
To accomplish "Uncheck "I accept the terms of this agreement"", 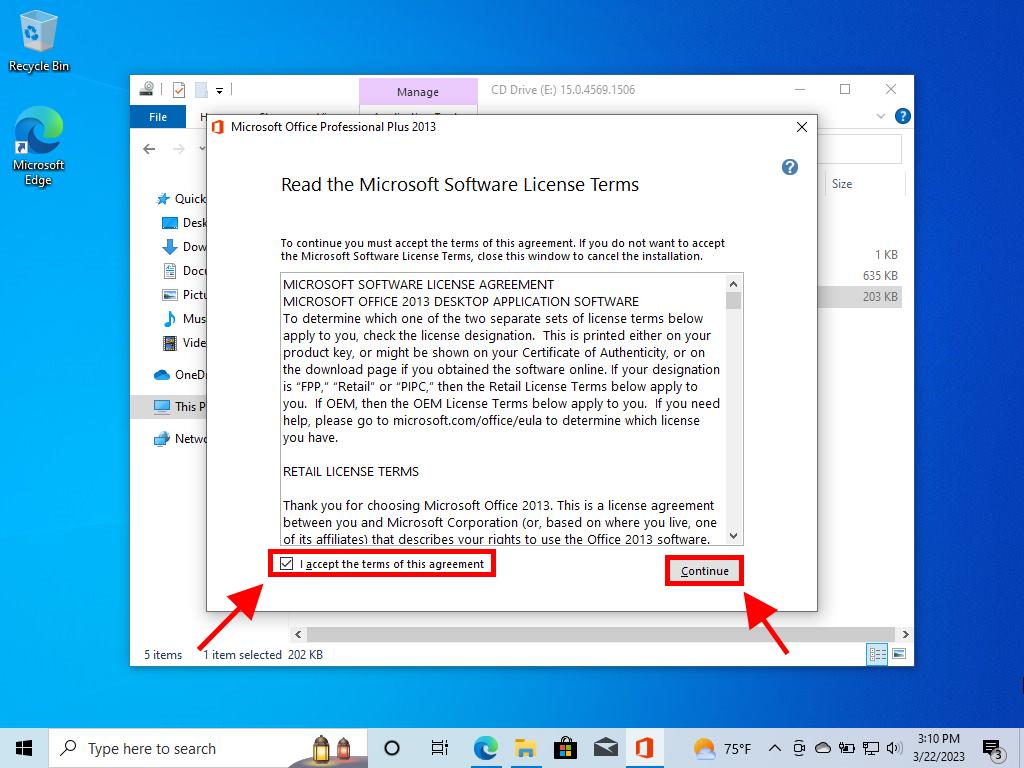I will 287,564.
